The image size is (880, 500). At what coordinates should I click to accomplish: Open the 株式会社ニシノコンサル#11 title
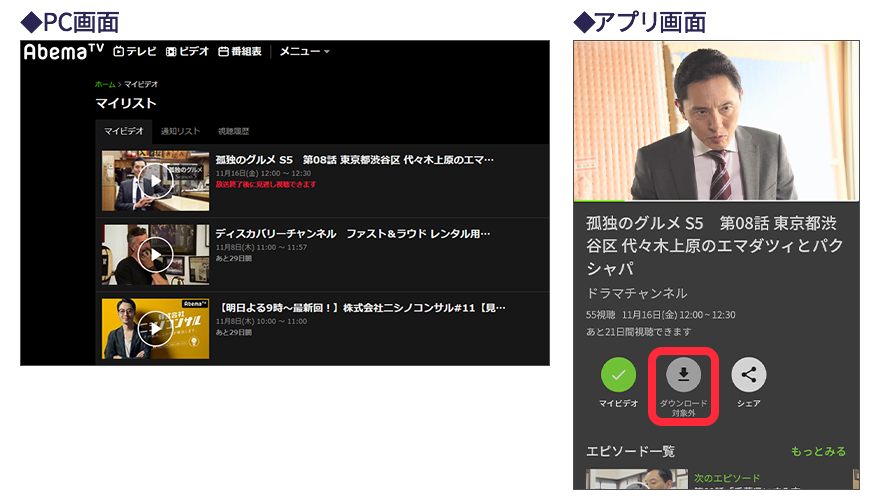pos(361,308)
